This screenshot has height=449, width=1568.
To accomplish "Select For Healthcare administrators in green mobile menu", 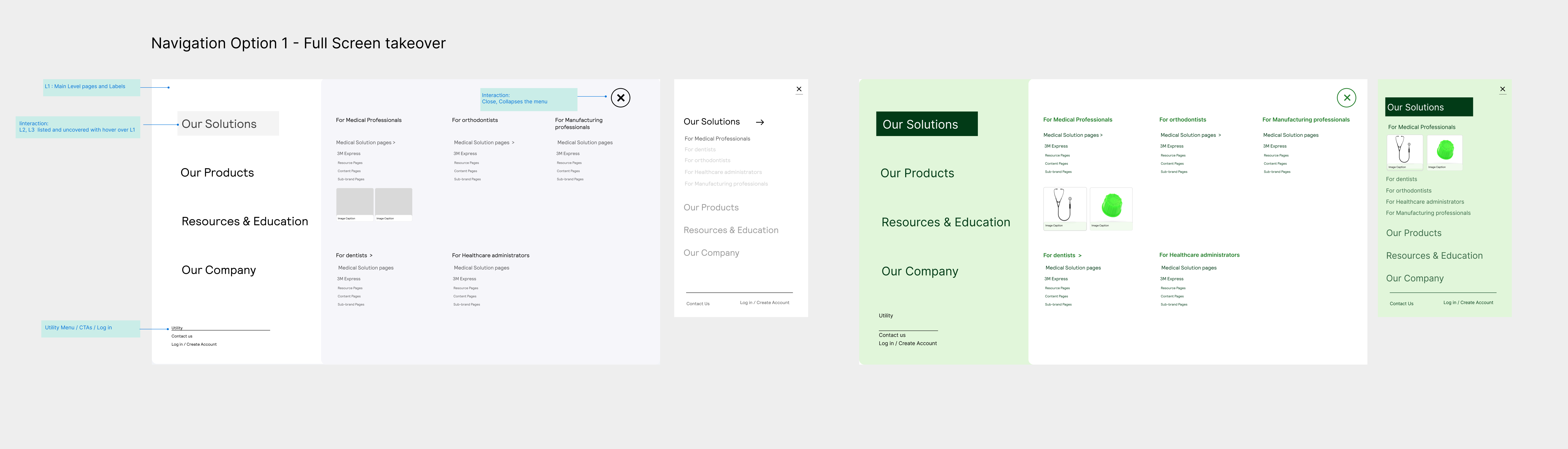I will (x=1425, y=202).
